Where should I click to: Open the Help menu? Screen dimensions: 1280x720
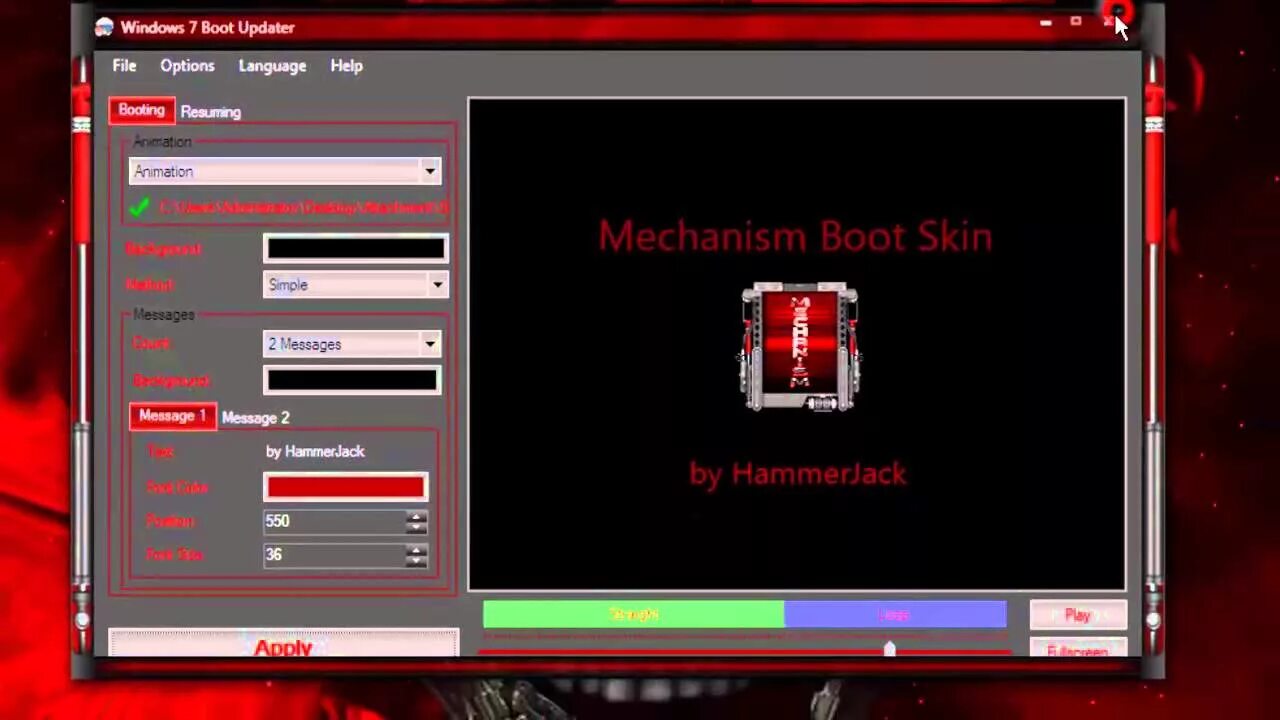point(346,66)
